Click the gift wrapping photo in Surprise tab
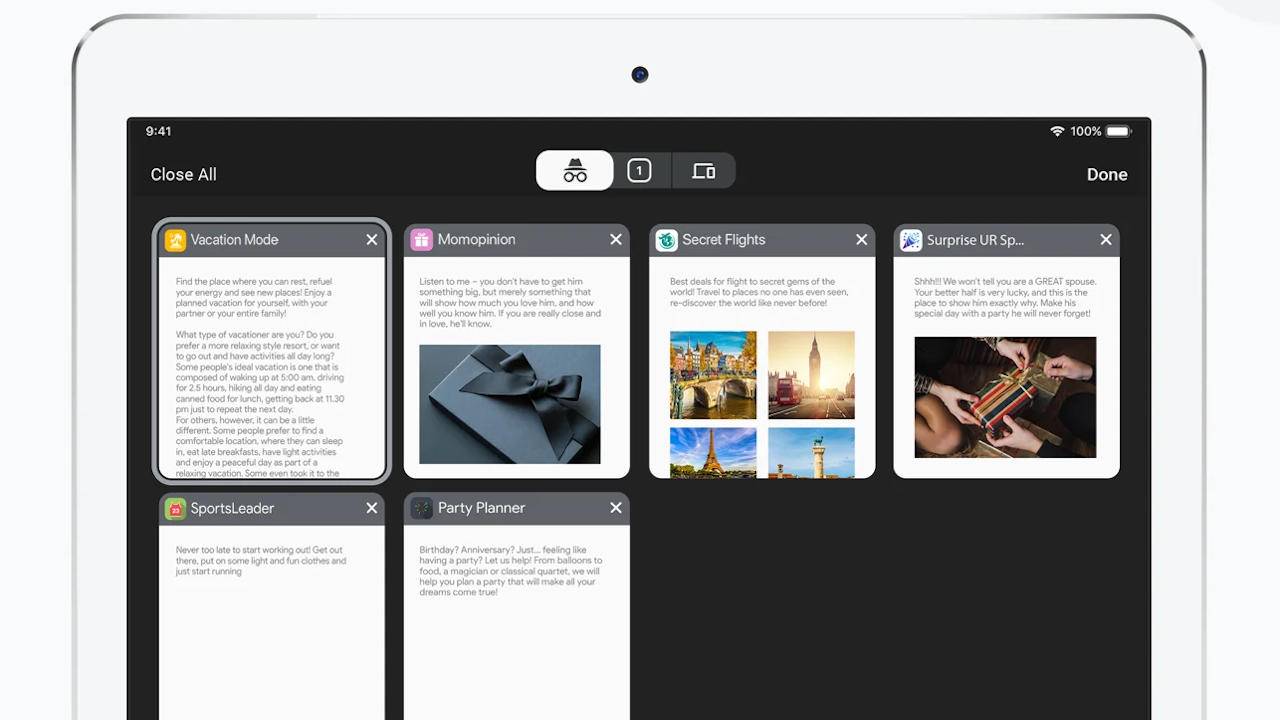 point(1005,397)
